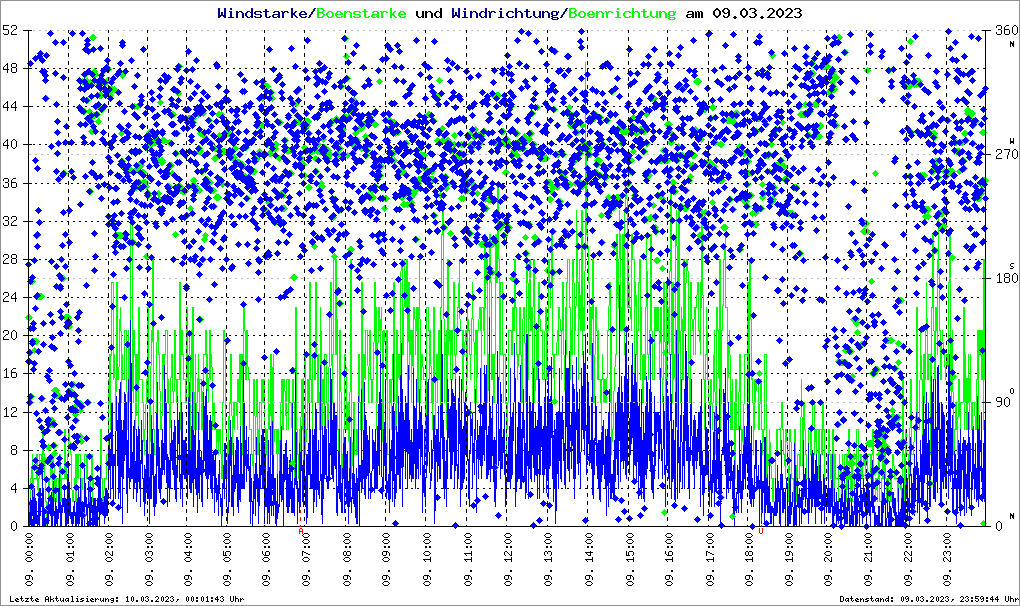
Task: Click the time label "09. 15:00"
Action: (629, 559)
